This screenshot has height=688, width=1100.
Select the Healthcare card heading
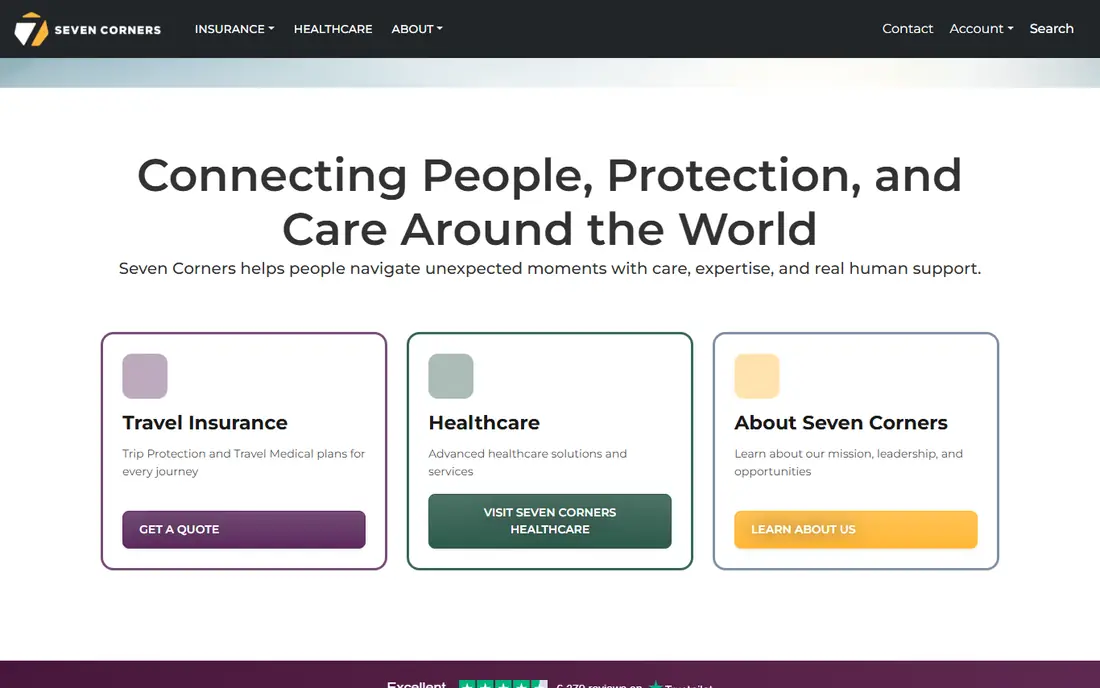pyautogui.click(x=484, y=423)
